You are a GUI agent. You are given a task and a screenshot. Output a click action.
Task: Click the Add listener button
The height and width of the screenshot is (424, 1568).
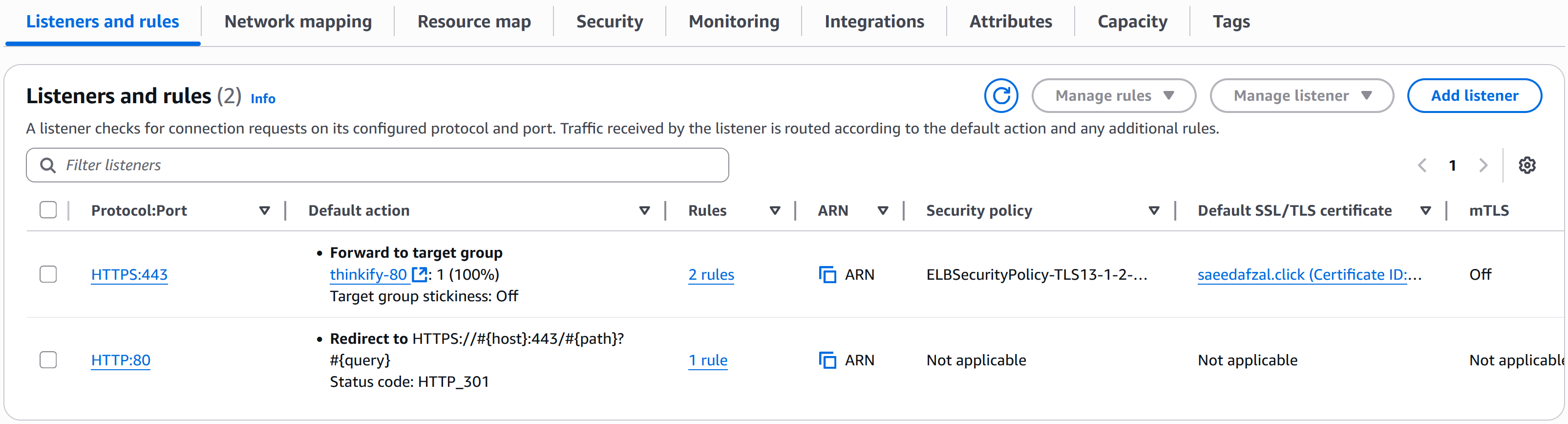(x=1474, y=96)
